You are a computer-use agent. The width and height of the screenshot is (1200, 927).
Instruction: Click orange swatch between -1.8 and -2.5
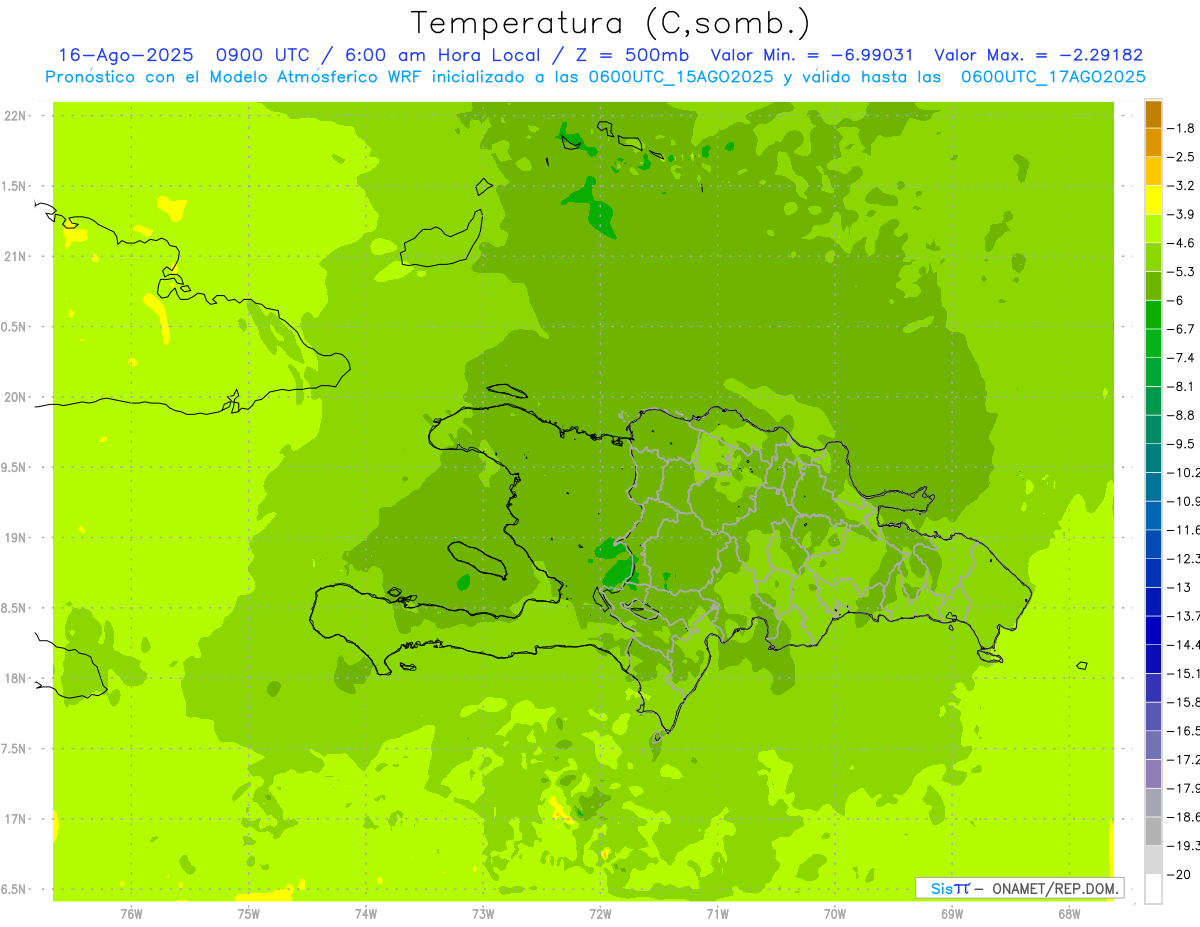[x=1153, y=142]
